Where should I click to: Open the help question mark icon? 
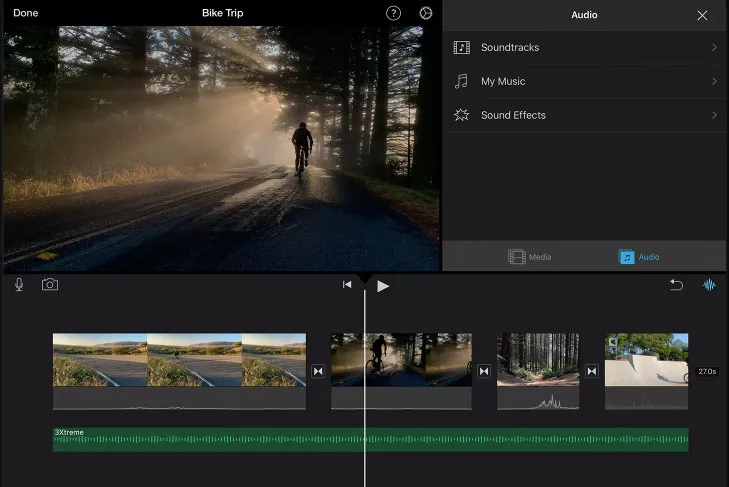(393, 13)
